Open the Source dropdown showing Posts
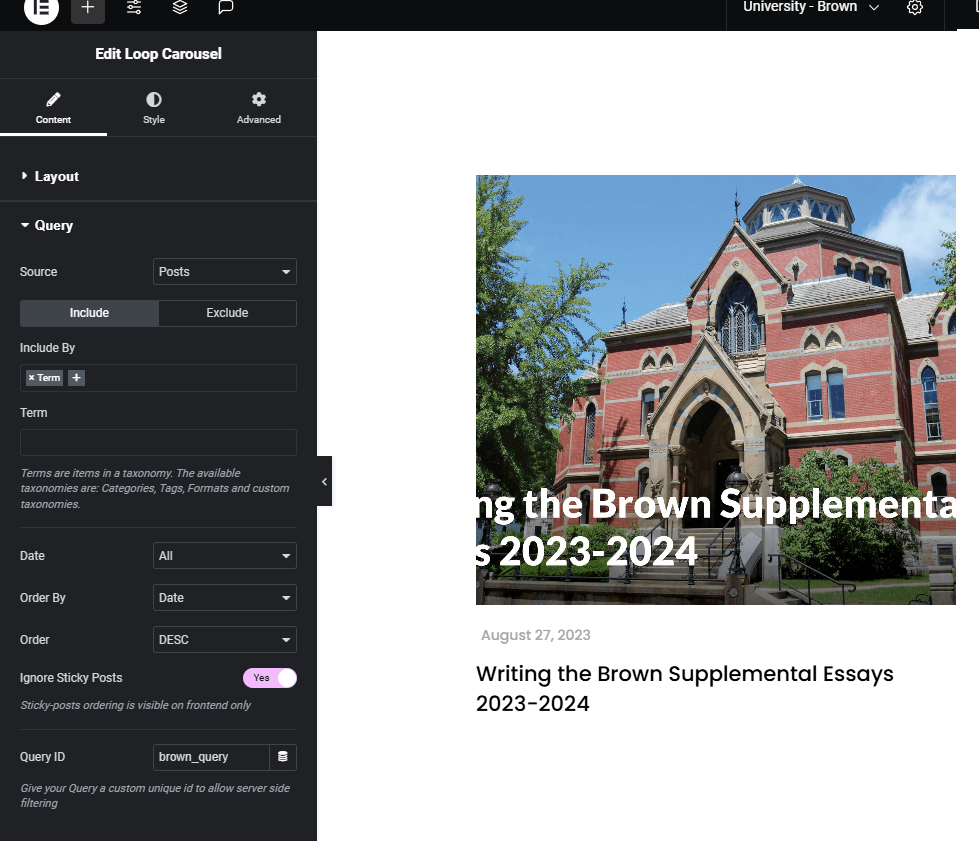This screenshot has height=841, width=979. point(225,272)
